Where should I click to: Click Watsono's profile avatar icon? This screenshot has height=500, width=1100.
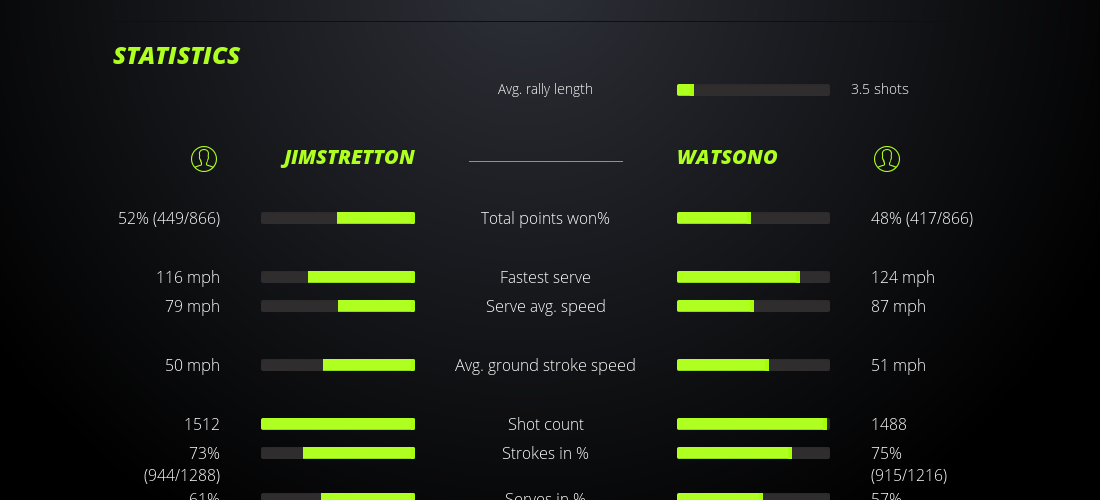pos(886,158)
